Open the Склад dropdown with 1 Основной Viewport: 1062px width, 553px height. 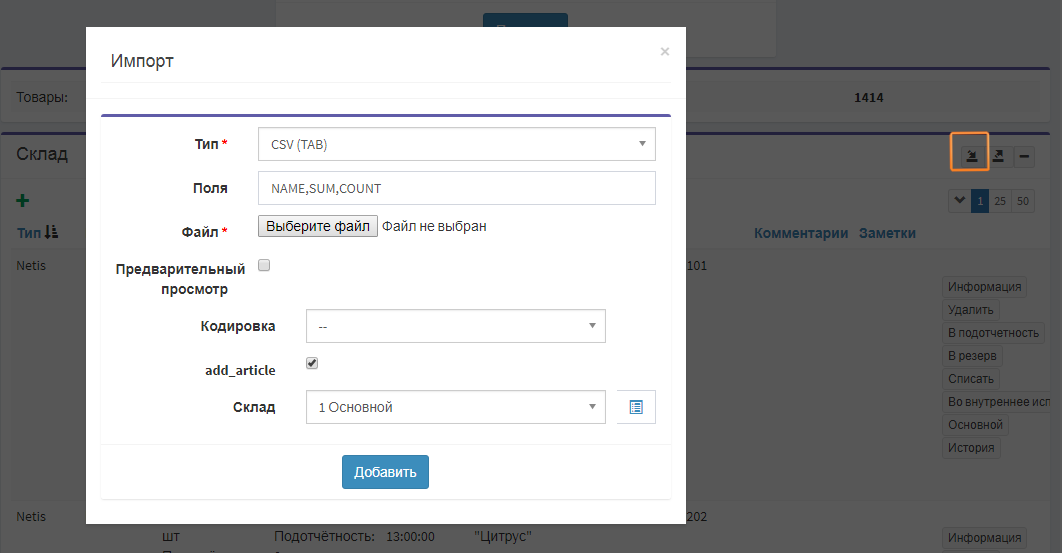coord(455,407)
